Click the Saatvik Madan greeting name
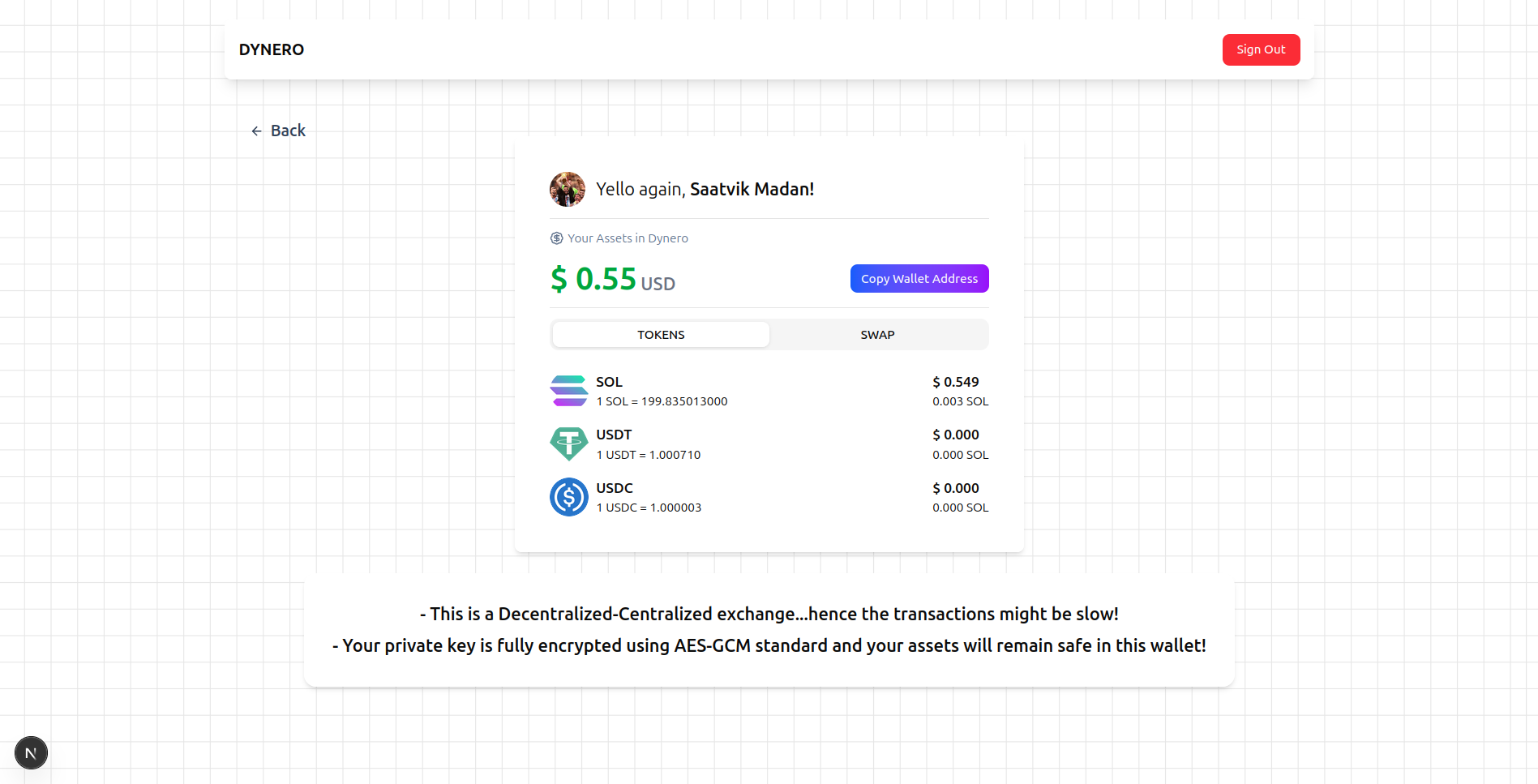Screen dimensions: 1538x784 pyautogui.click(x=752, y=189)
